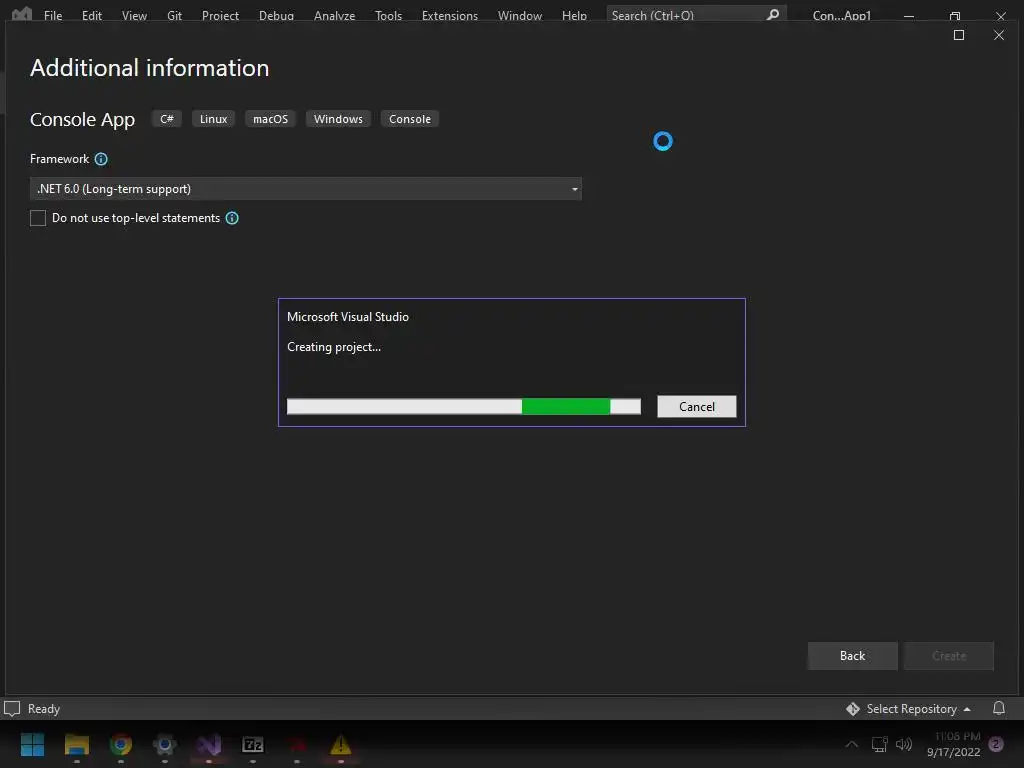Screen dimensions: 1024x768
Task: Click the 'Creating project...' text
Action: click(x=334, y=347)
